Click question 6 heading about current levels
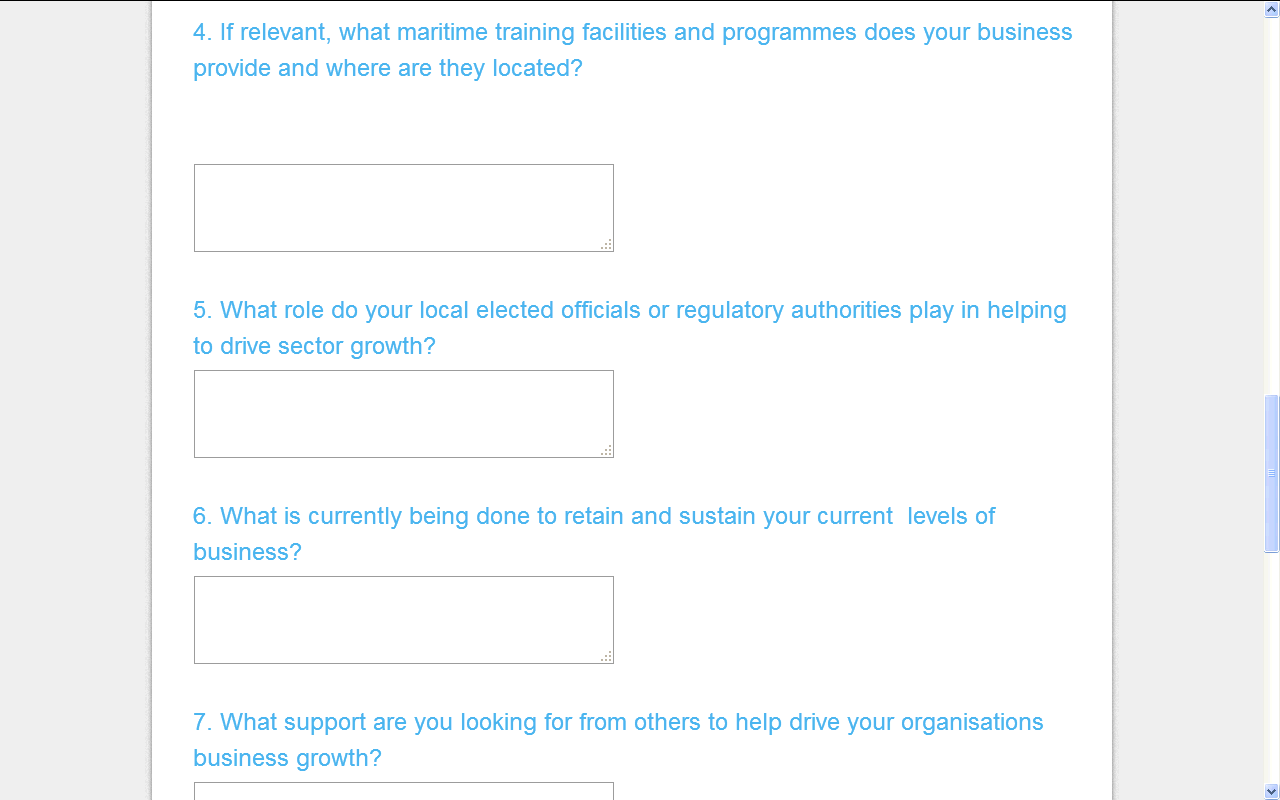The height and width of the screenshot is (800, 1280). 594,534
